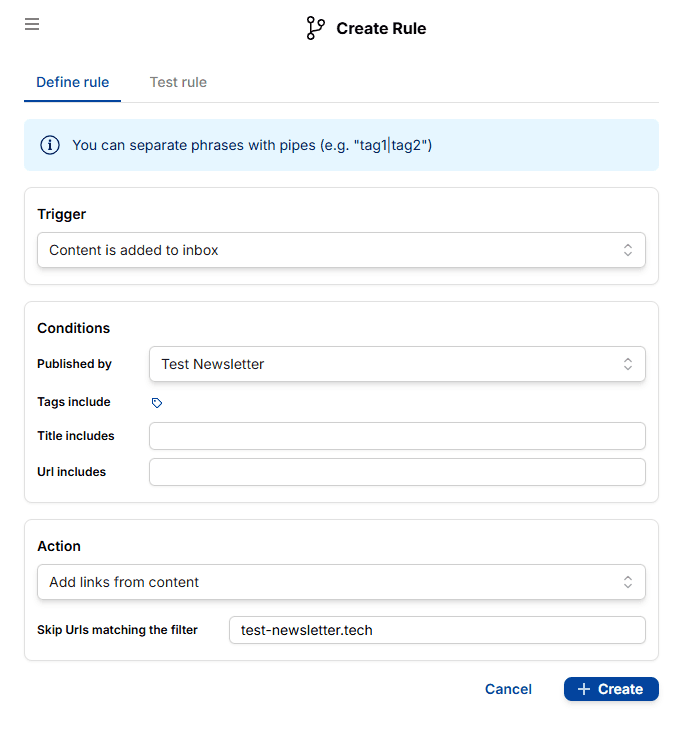The width and height of the screenshot is (683, 743).
Task: Click the Create button
Action: point(611,689)
